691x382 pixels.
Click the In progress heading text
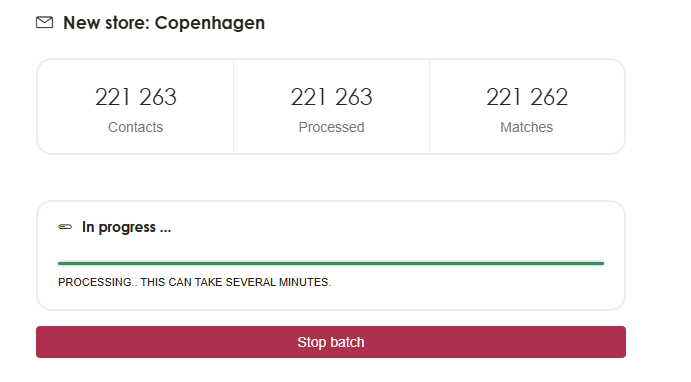[126, 227]
